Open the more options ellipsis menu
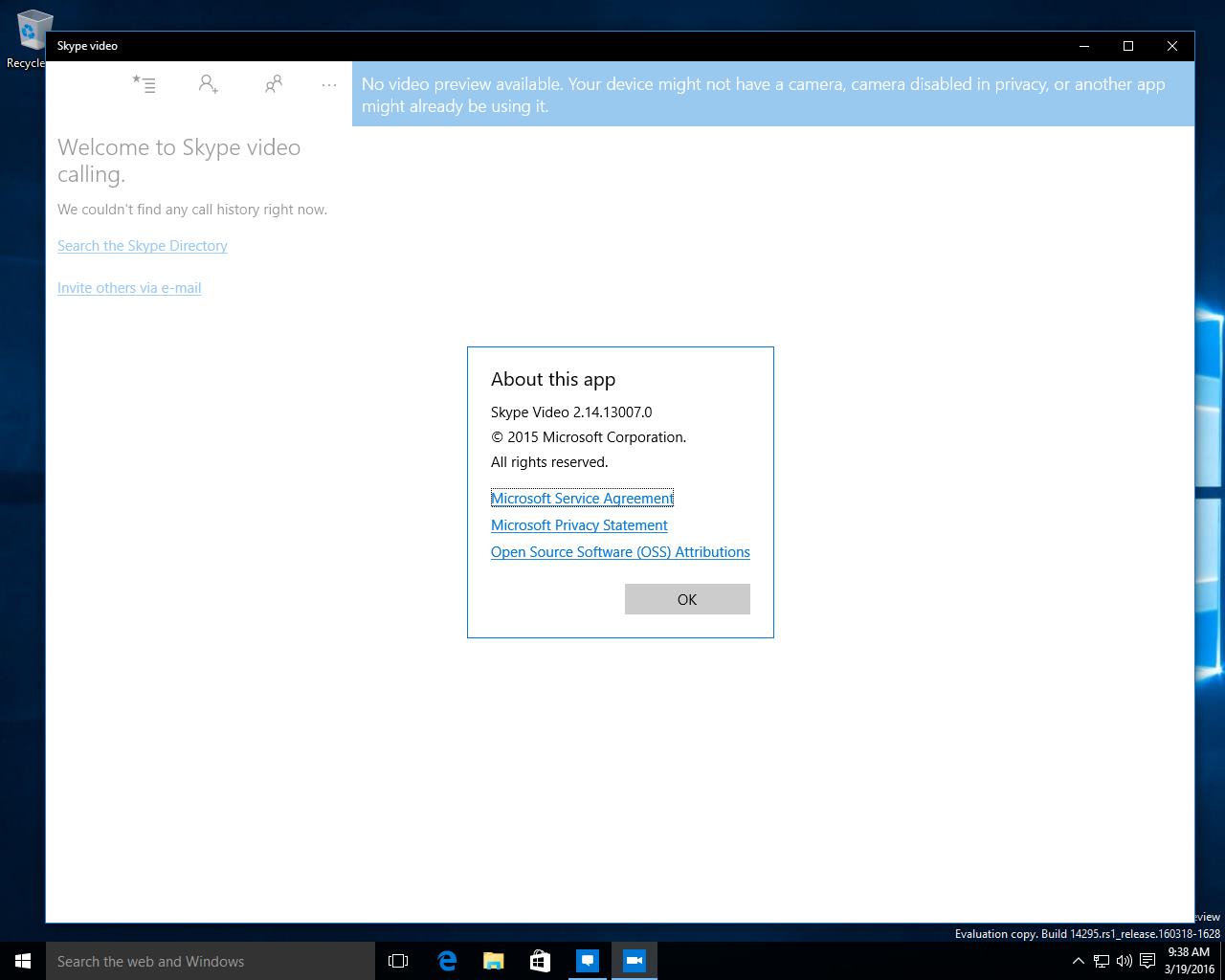1225x980 pixels. tap(329, 85)
